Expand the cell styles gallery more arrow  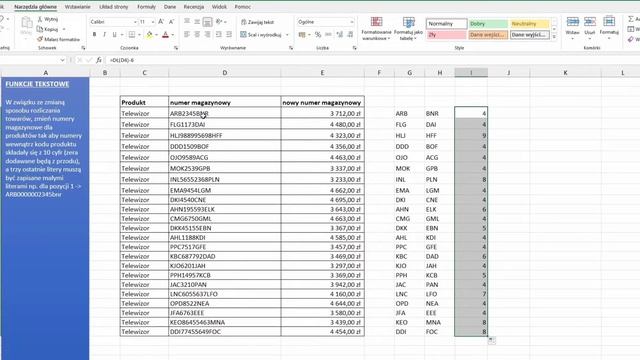point(554,37)
